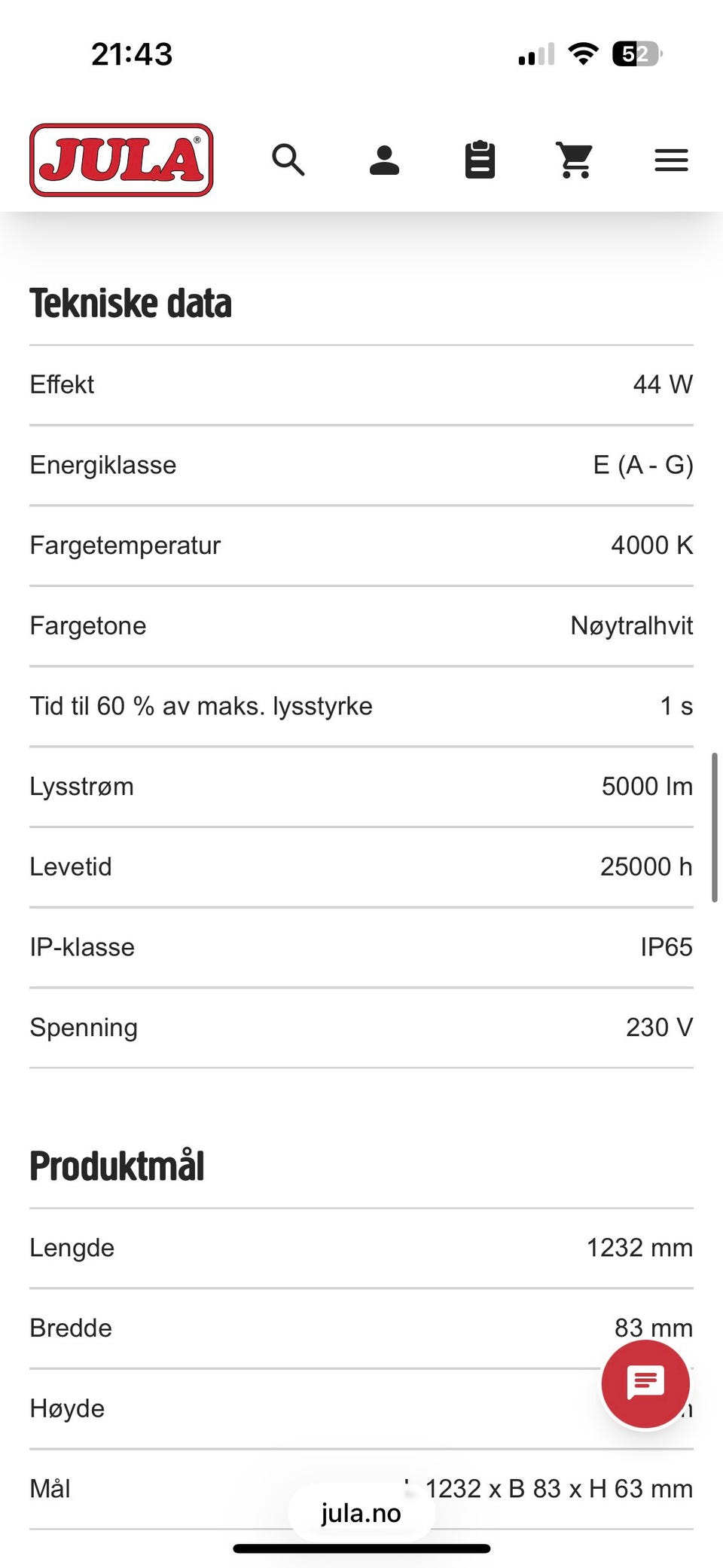Open the red chat bubble button
Viewport: 723px width, 1568px height.
[x=645, y=1383]
